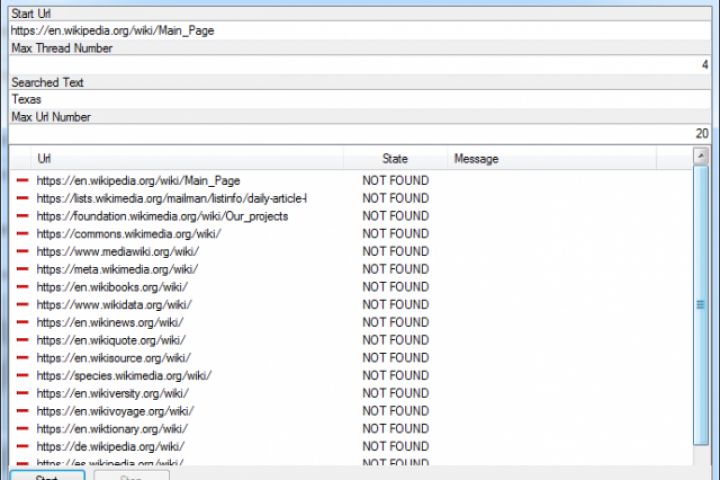
Task: Click red icon next to foundation.wikimedia.org row
Action: click(x=22, y=216)
